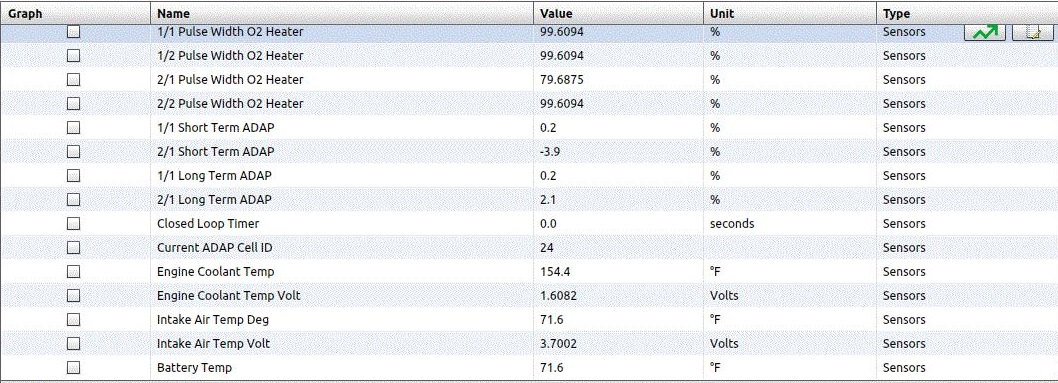Screen dimensions: 1058x383
Task: Toggle graph checkbox for 2/1 Short Term ADAP
Action: (74, 152)
